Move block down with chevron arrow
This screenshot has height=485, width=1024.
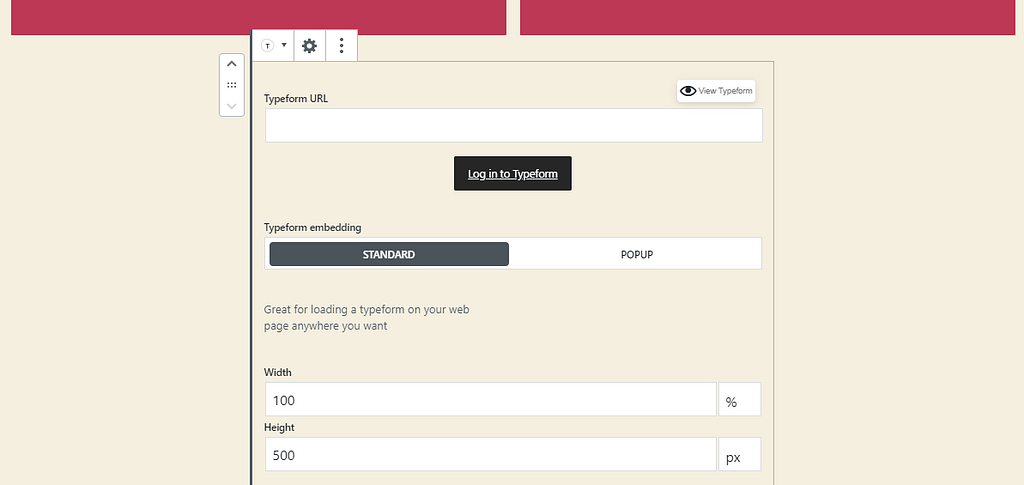(232, 105)
